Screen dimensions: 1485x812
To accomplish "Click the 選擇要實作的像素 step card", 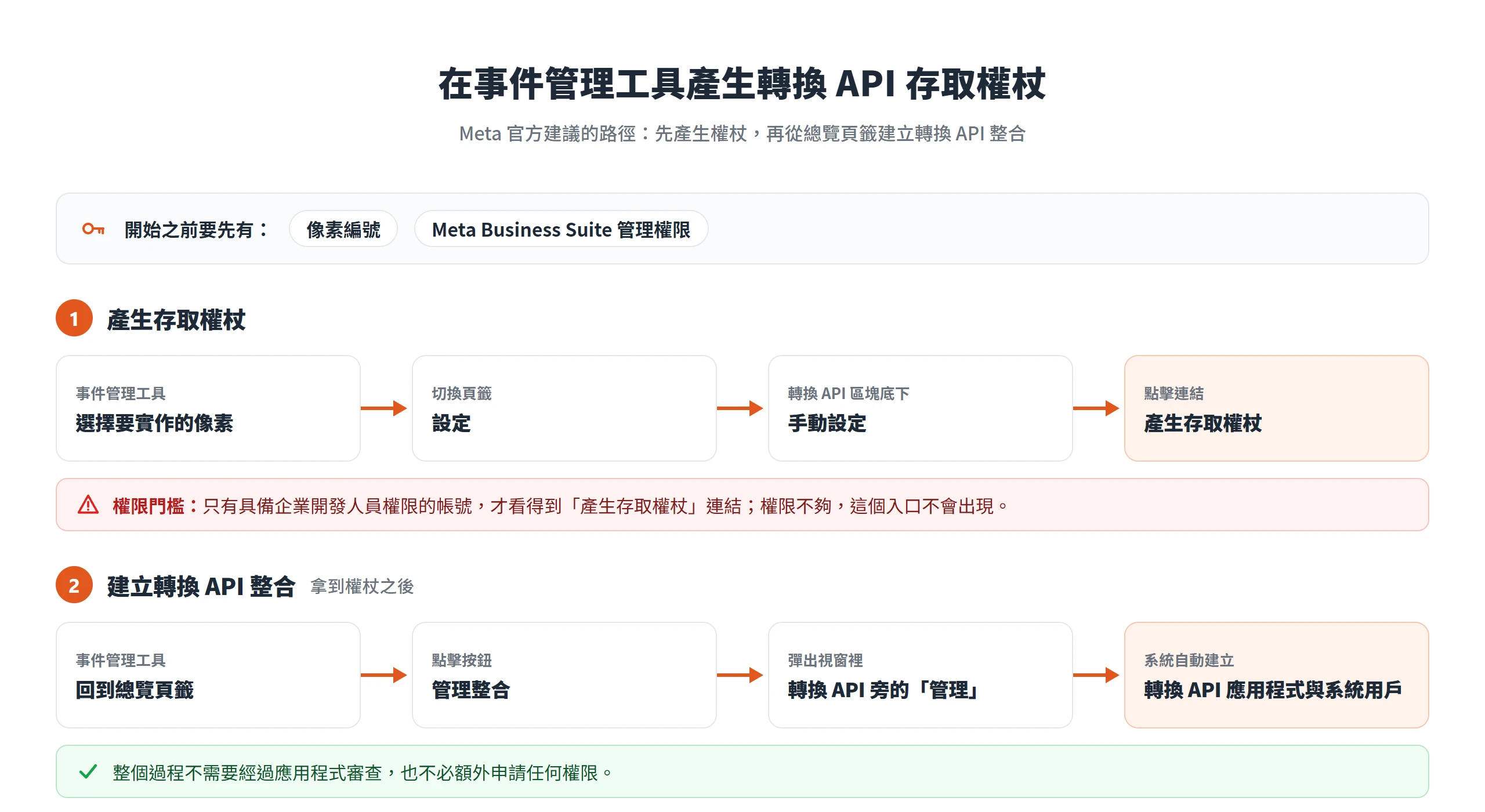I will click(x=208, y=408).
